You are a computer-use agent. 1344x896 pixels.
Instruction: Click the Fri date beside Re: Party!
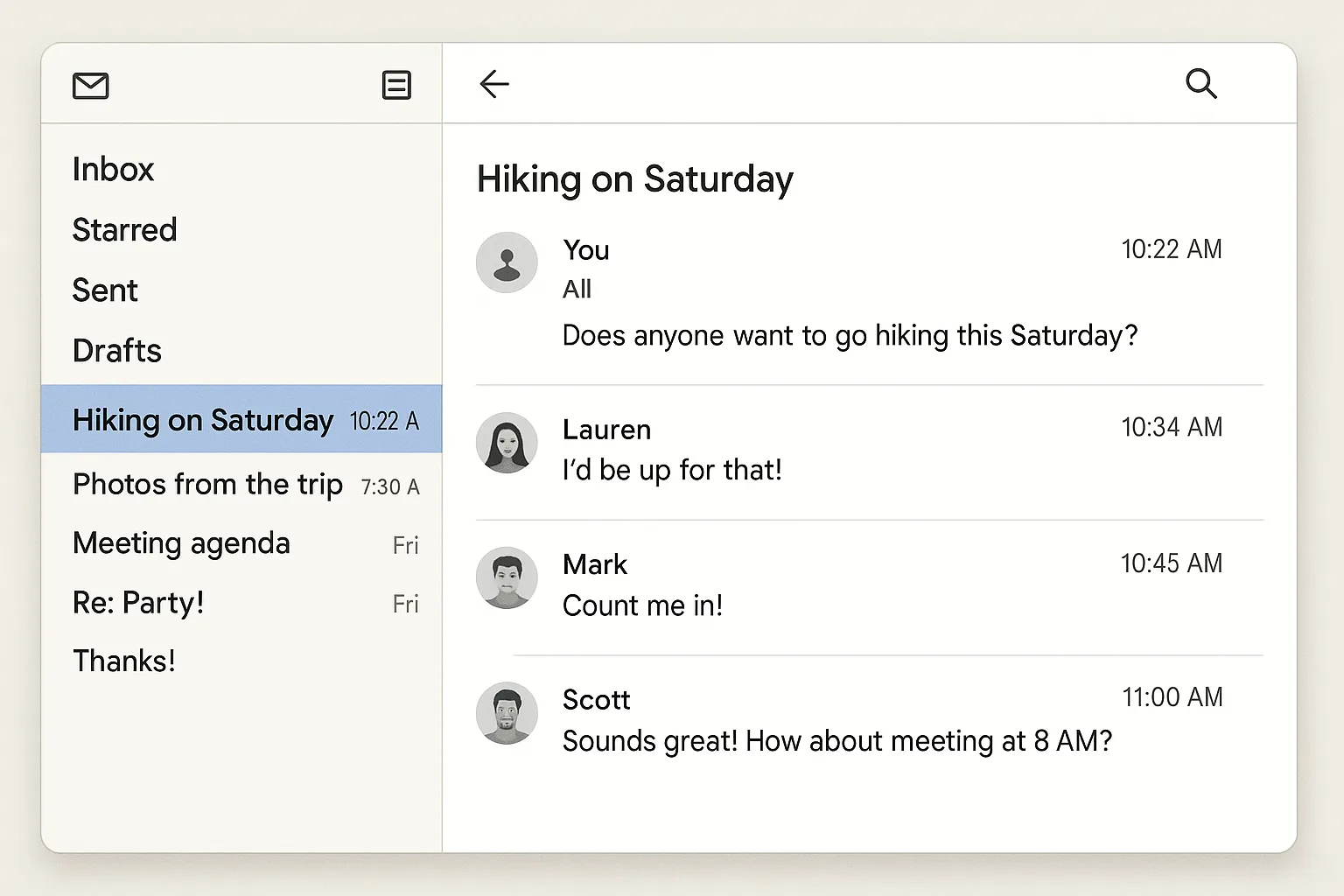[x=406, y=605]
